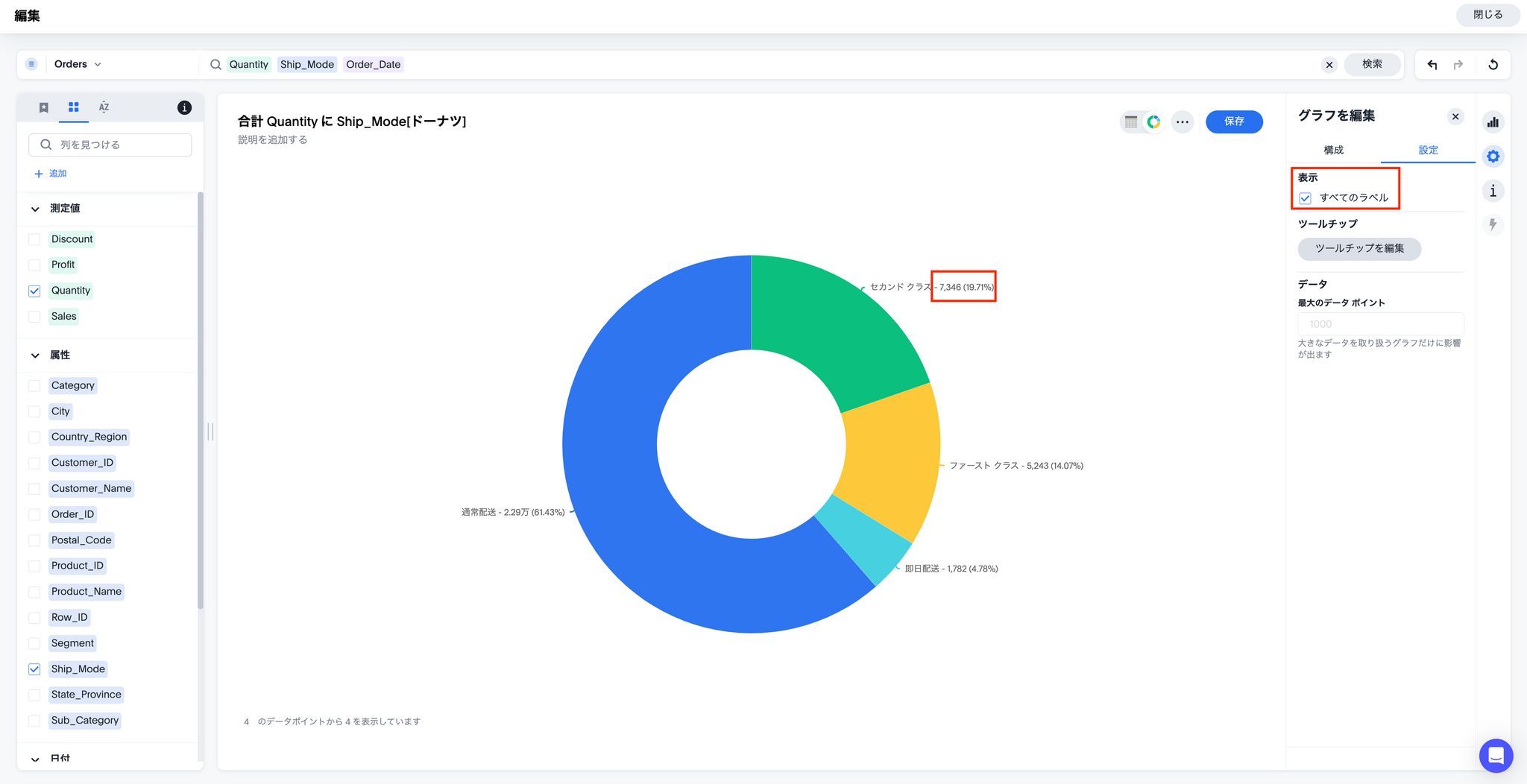
Task: Uncheck the Ship_Mode checkbox
Action: tap(34, 669)
